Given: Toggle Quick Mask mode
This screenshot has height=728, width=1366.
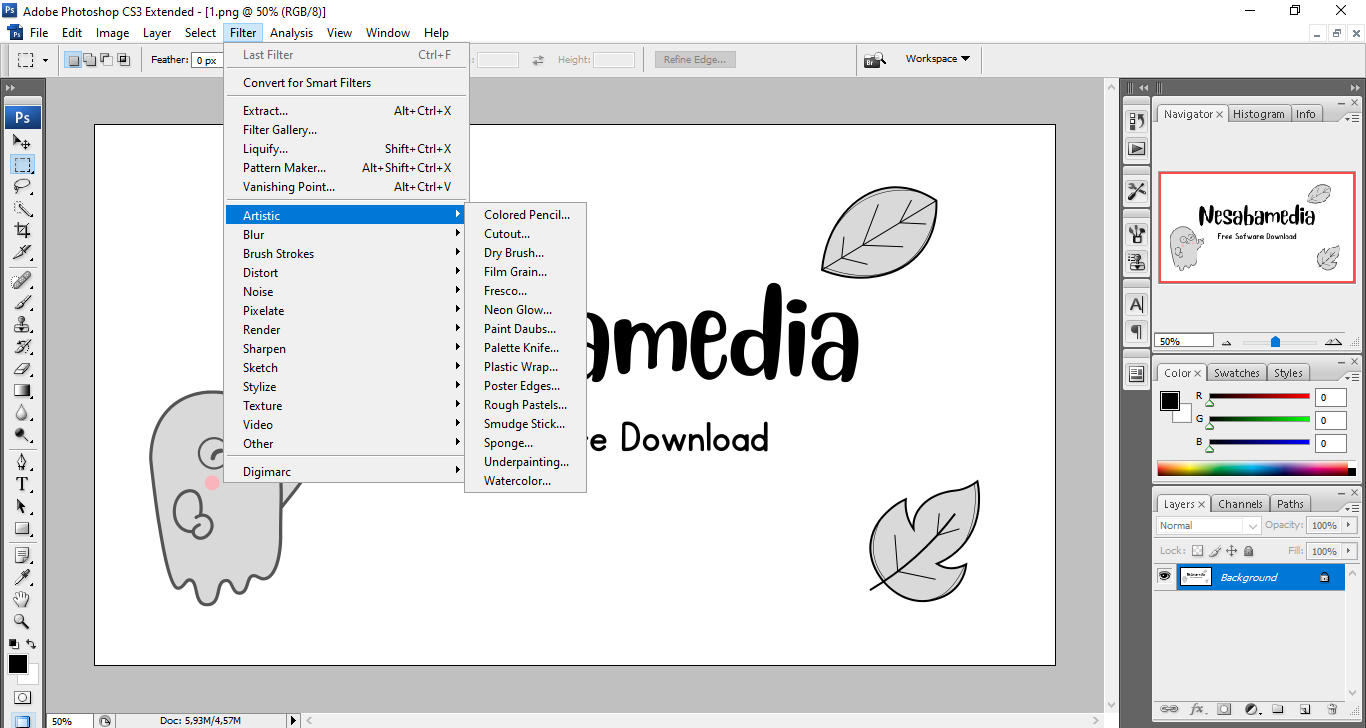Looking at the screenshot, I should (22, 698).
